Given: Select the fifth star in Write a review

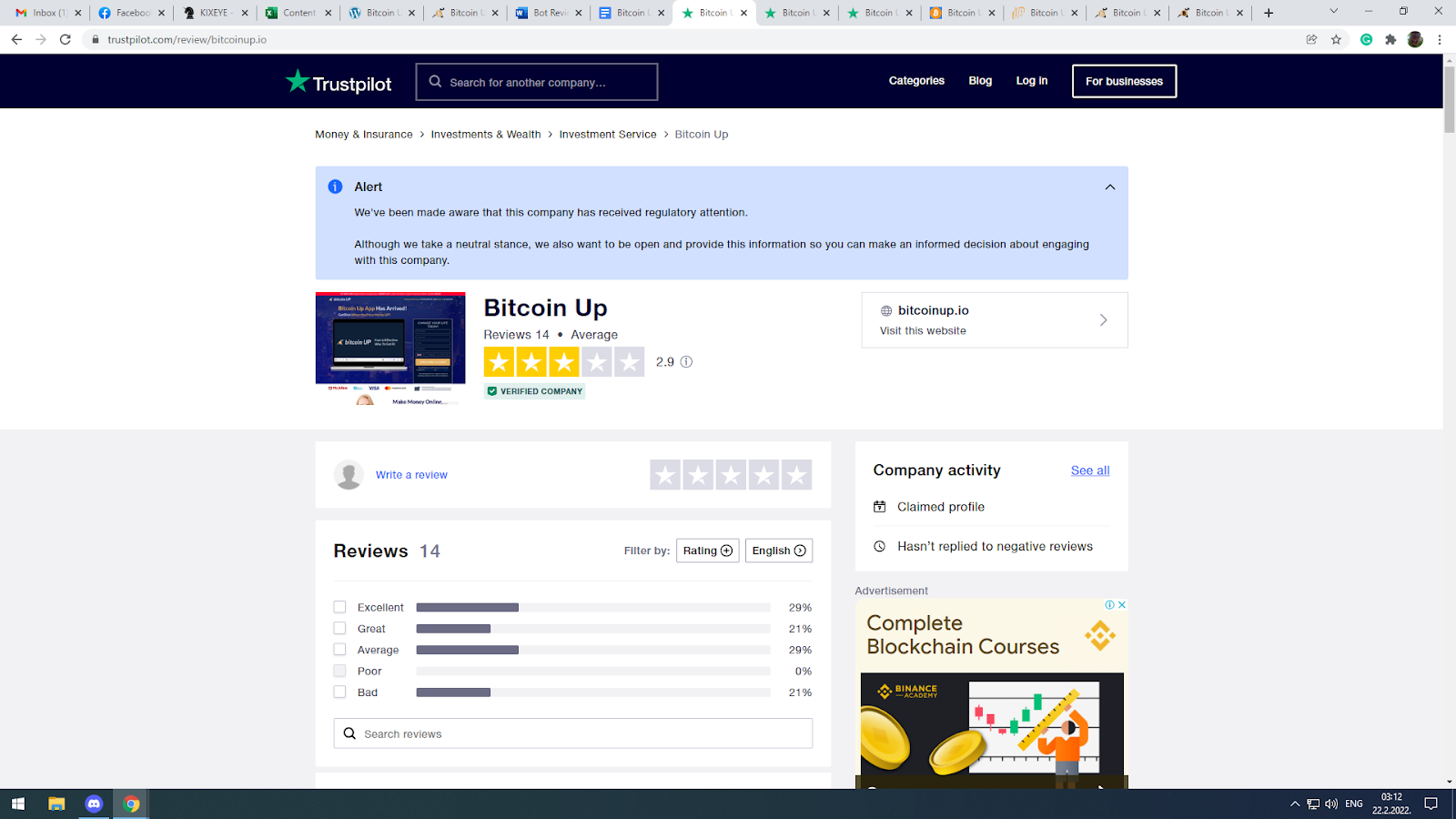Looking at the screenshot, I should point(796,475).
